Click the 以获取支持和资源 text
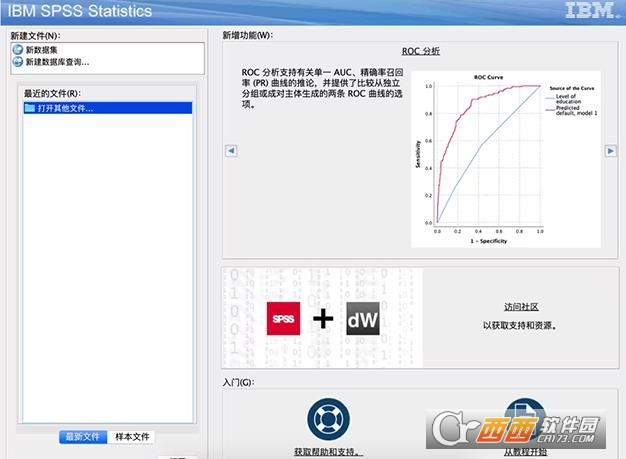This screenshot has width=626, height=459. pyautogui.click(x=520, y=326)
